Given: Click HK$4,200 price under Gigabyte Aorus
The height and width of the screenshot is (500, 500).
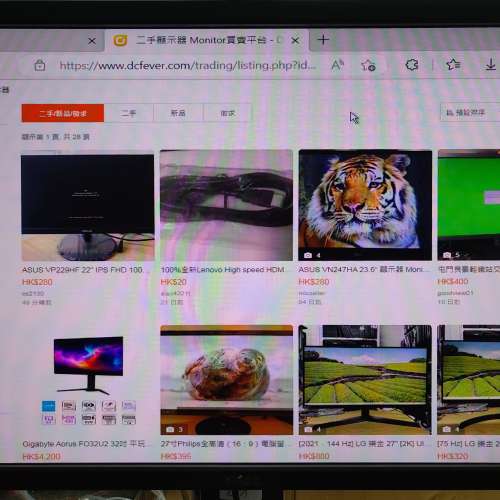Looking at the screenshot, I should 41,456.
